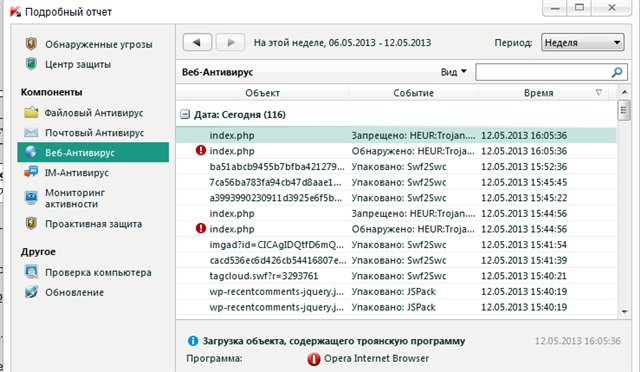Go to previous week with back arrow
The width and height of the screenshot is (640, 372).
point(197,42)
